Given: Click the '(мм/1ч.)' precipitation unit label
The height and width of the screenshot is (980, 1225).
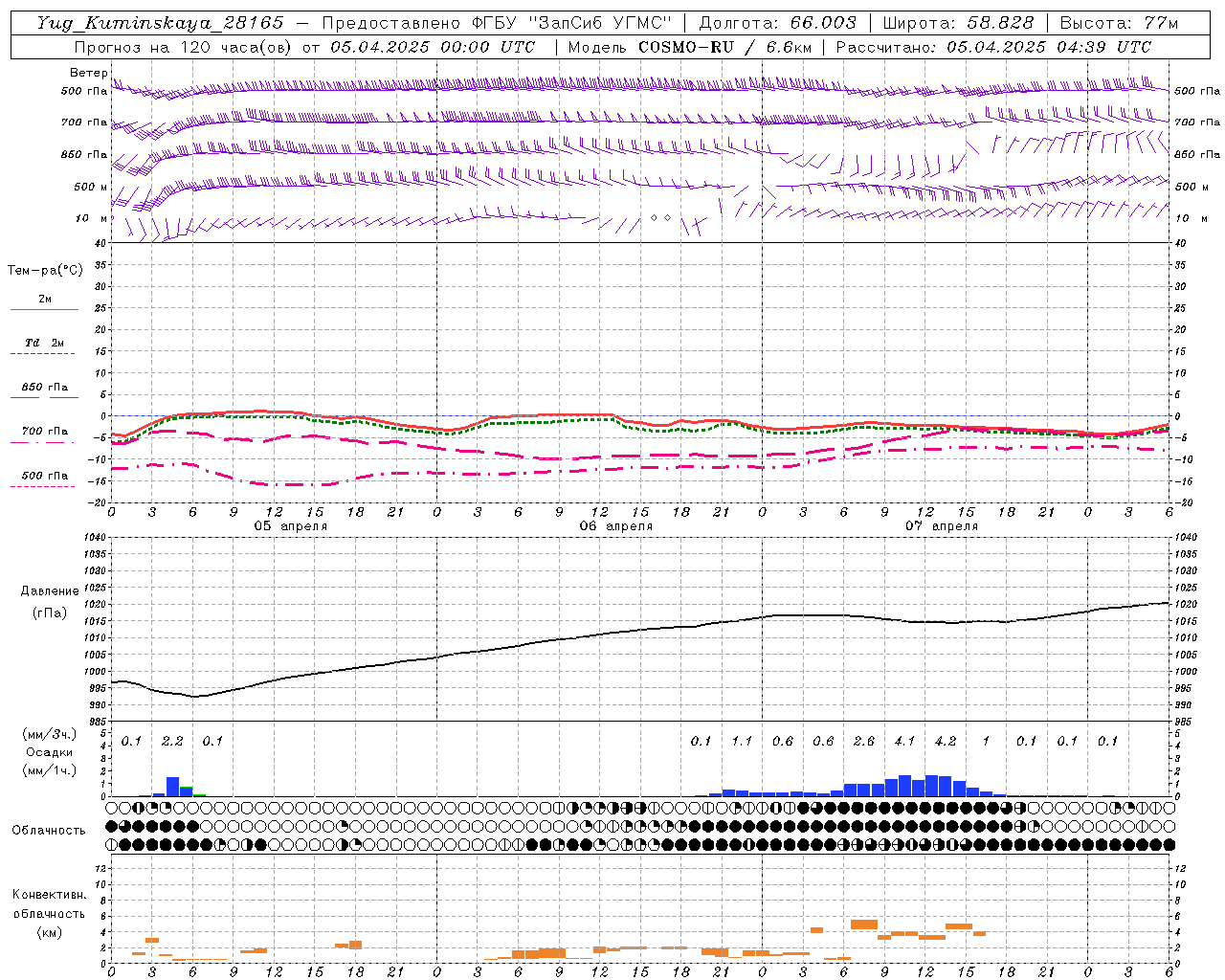Looking at the screenshot, I should 50,770.
